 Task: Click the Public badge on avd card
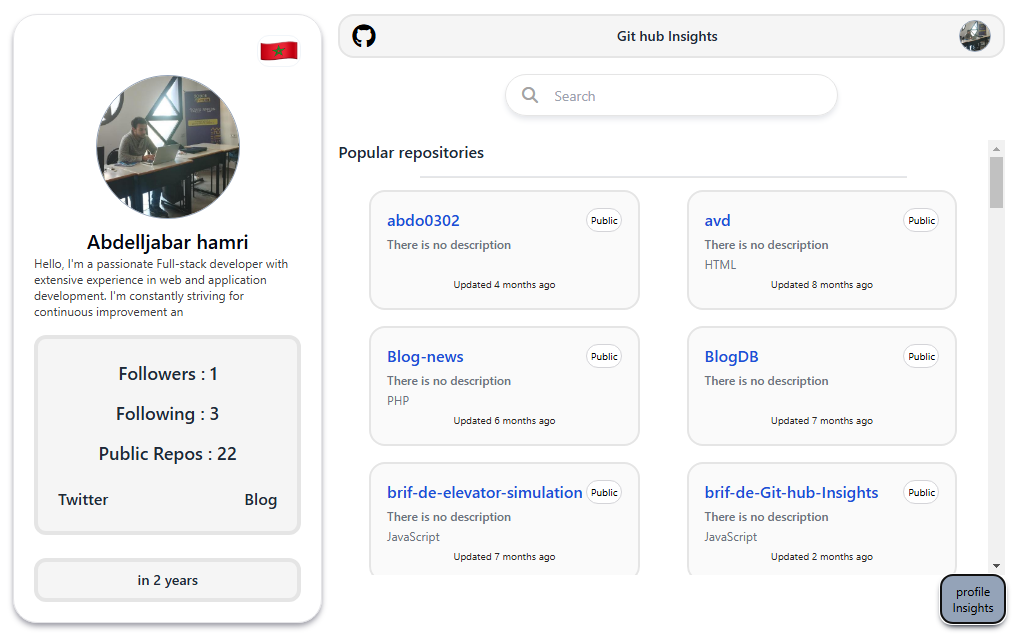point(922,220)
